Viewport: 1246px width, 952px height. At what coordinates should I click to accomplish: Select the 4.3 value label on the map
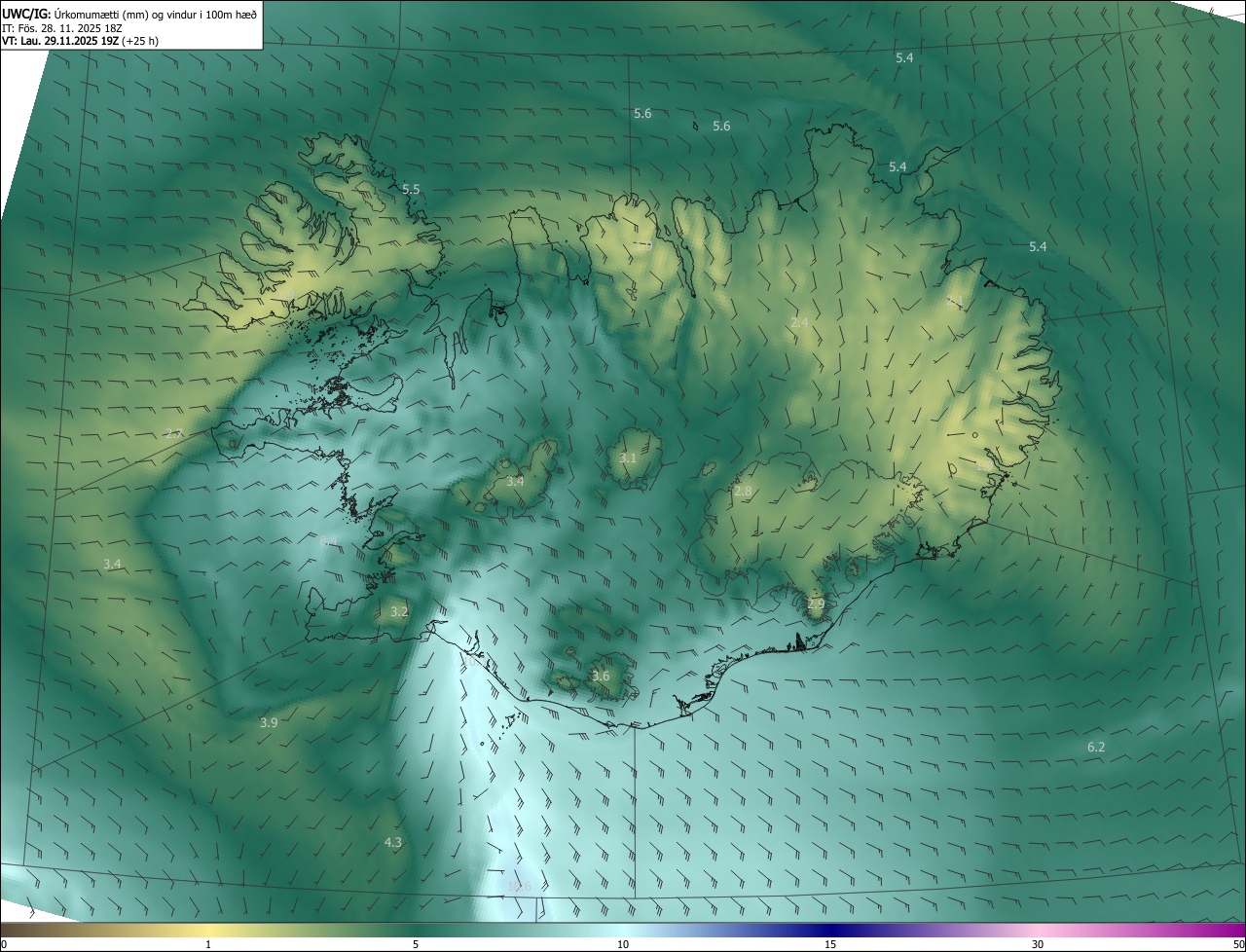[392, 842]
